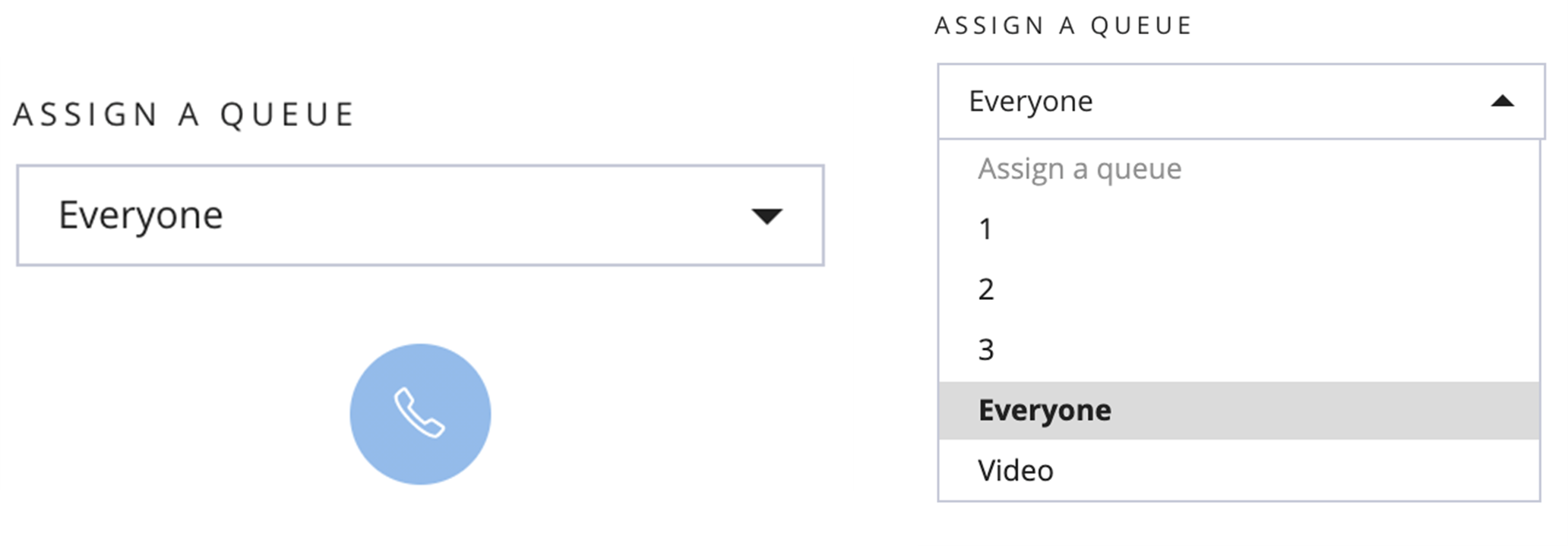Pick queue 3 from the queue options
Image resolution: width=1568 pixels, height=546 pixels.
click(x=1239, y=350)
